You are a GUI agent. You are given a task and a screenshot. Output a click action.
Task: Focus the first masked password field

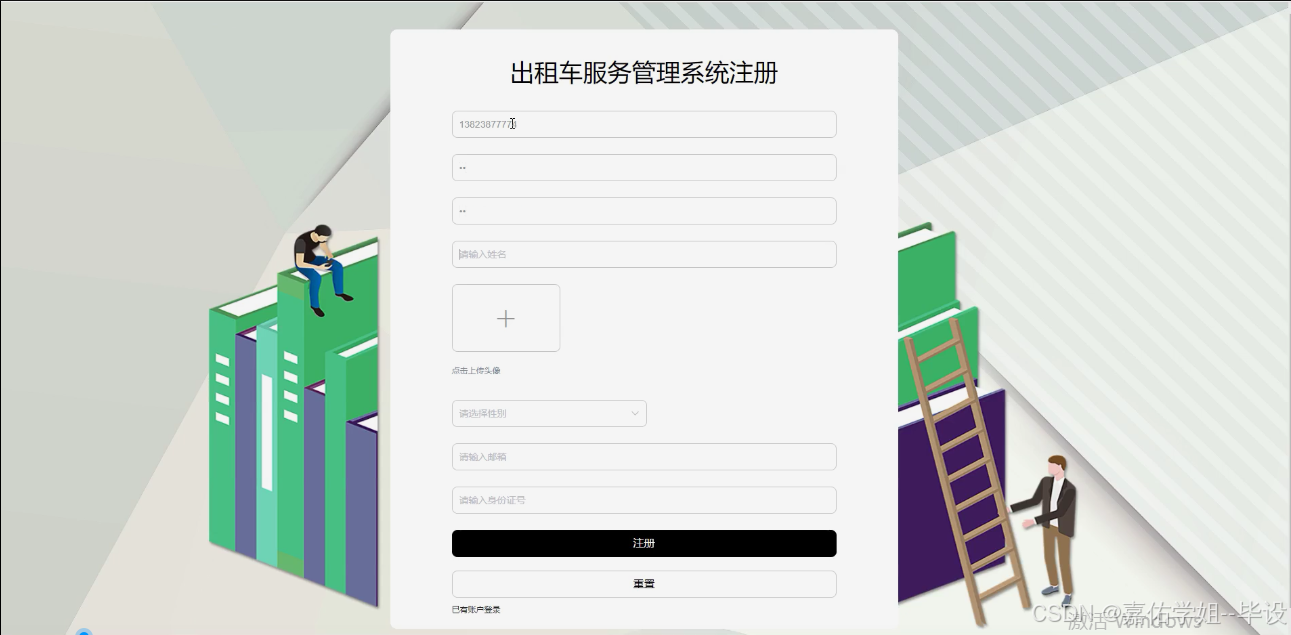coord(644,167)
